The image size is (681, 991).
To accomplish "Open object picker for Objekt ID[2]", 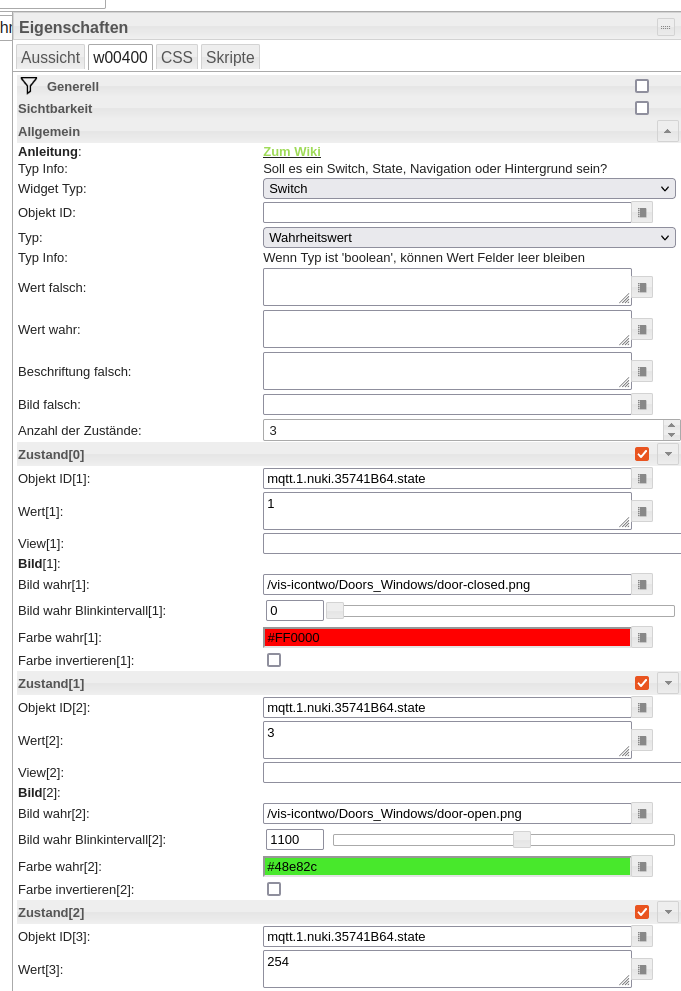I will 642,708.
